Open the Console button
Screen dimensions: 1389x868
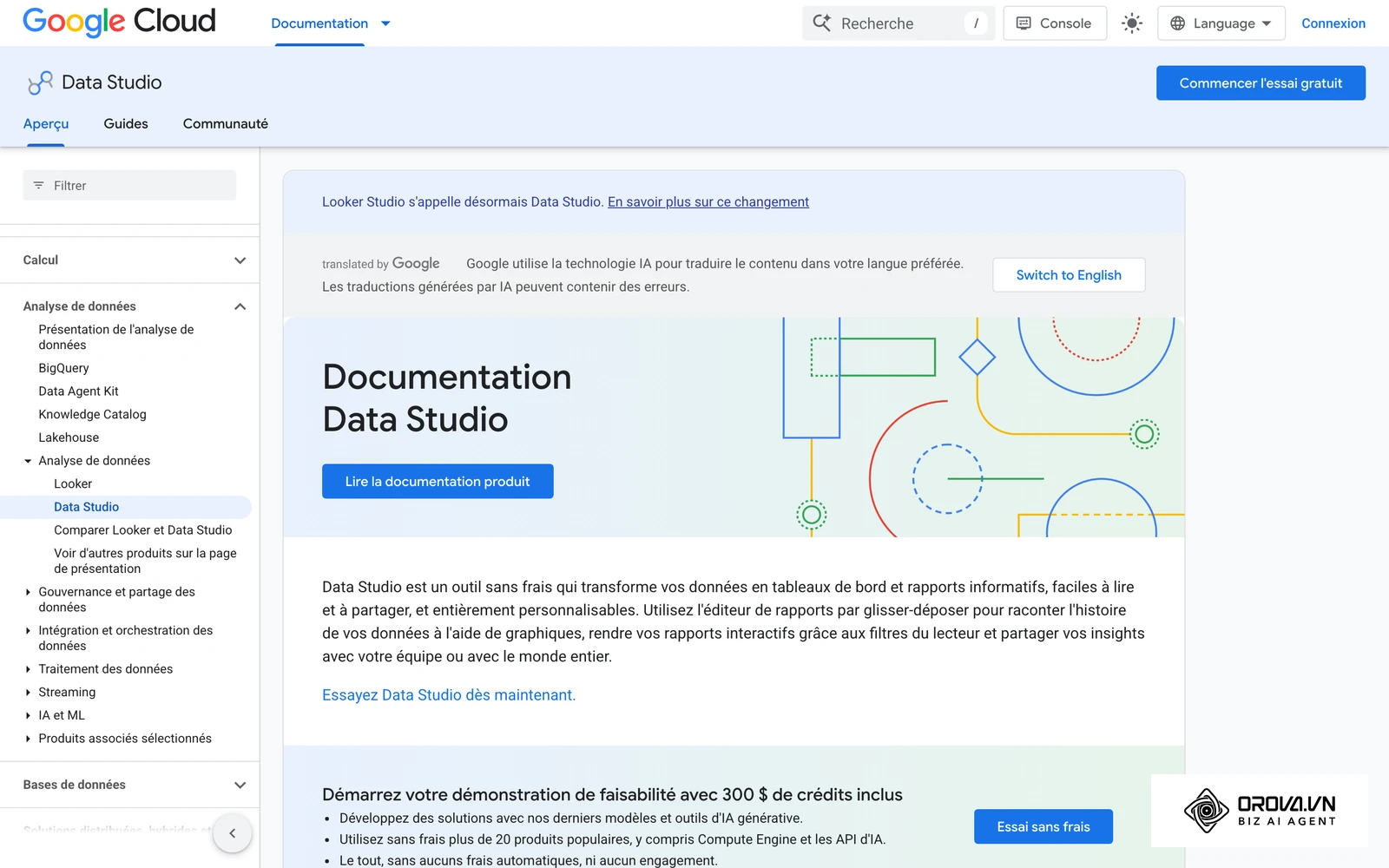coord(1055,23)
